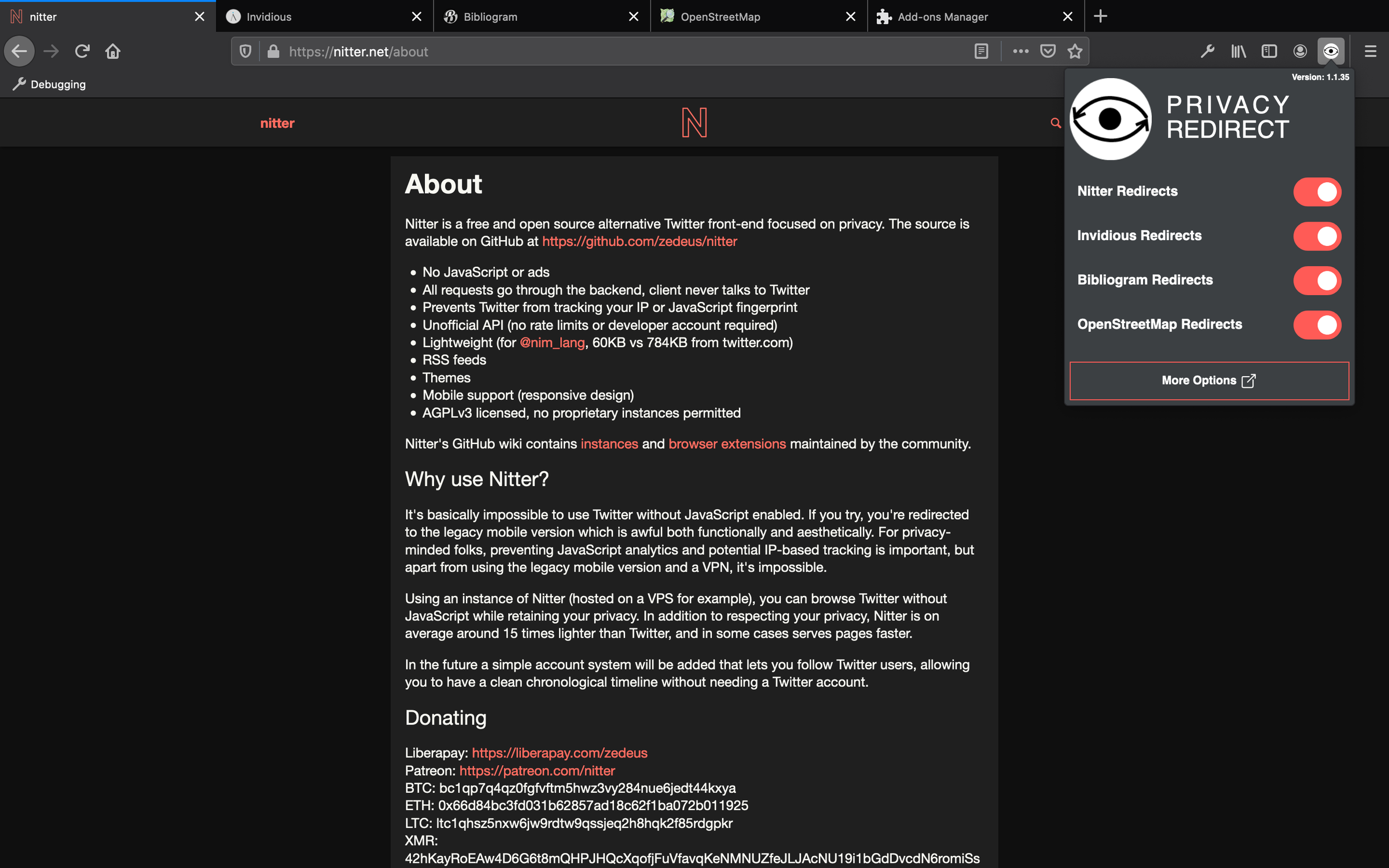
Task: Open the github.com/zedeus/nitter link
Action: 639,241
